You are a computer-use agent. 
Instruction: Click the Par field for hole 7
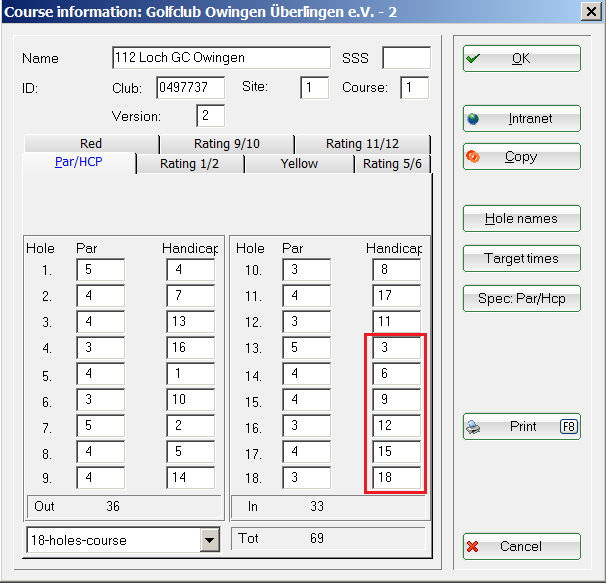click(101, 425)
